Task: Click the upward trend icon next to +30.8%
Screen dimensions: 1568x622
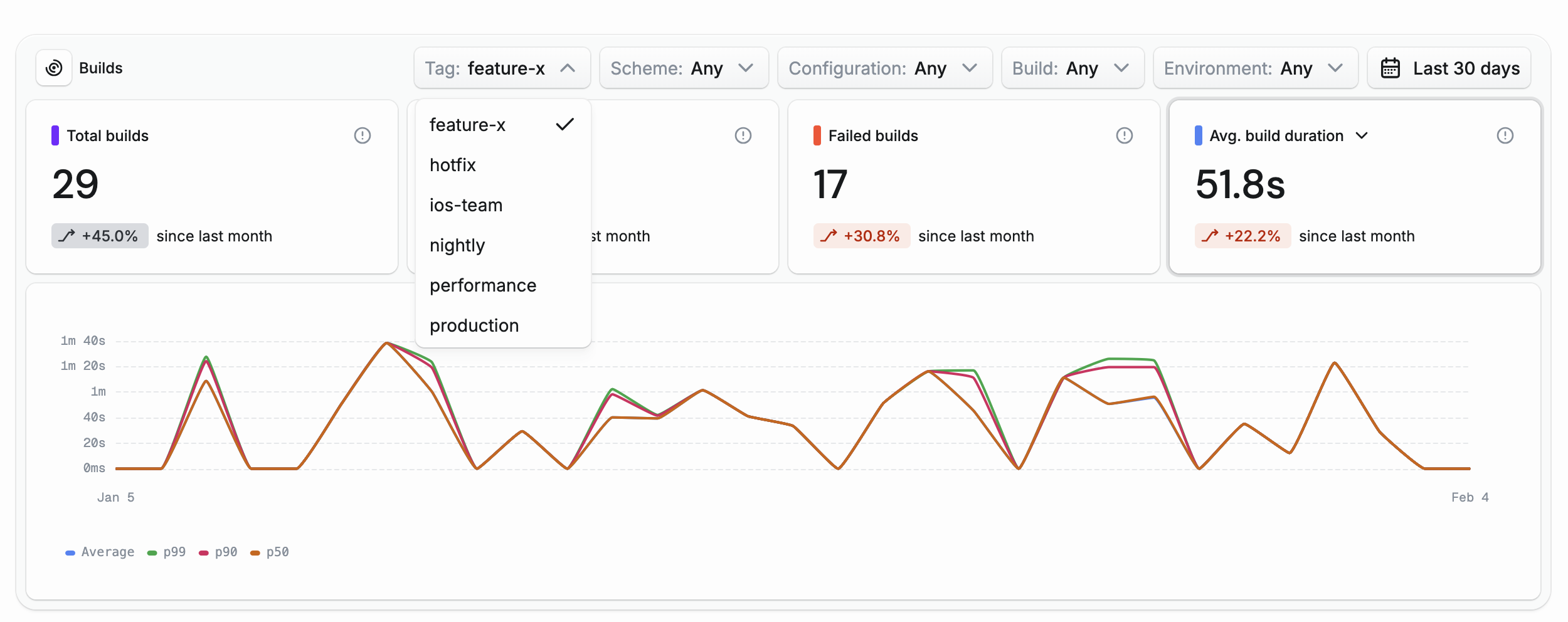Action: pyautogui.click(x=829, y=236)
